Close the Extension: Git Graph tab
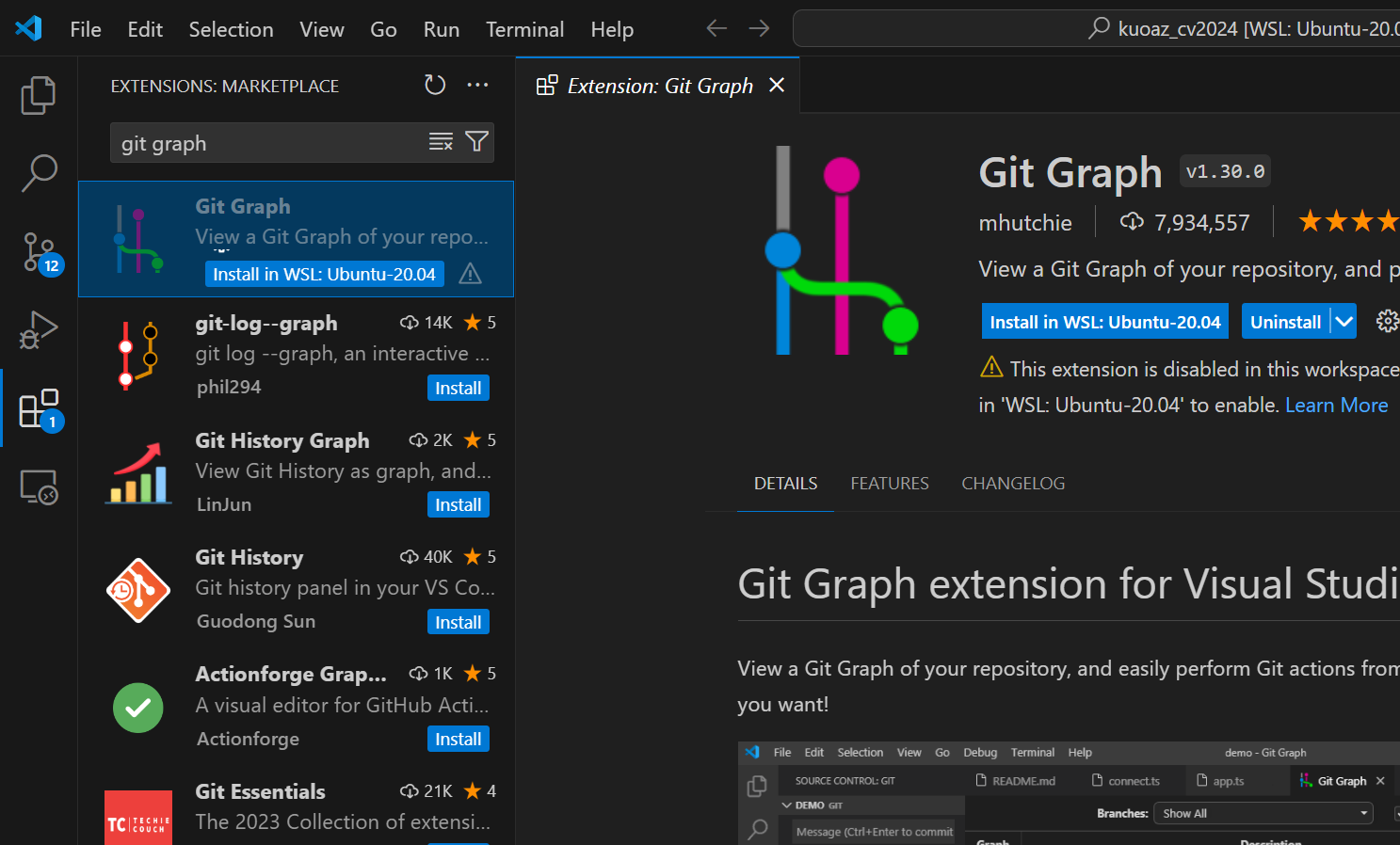Image resolution: width=1400 pixels, height=845 pixels. coord(777,86)
